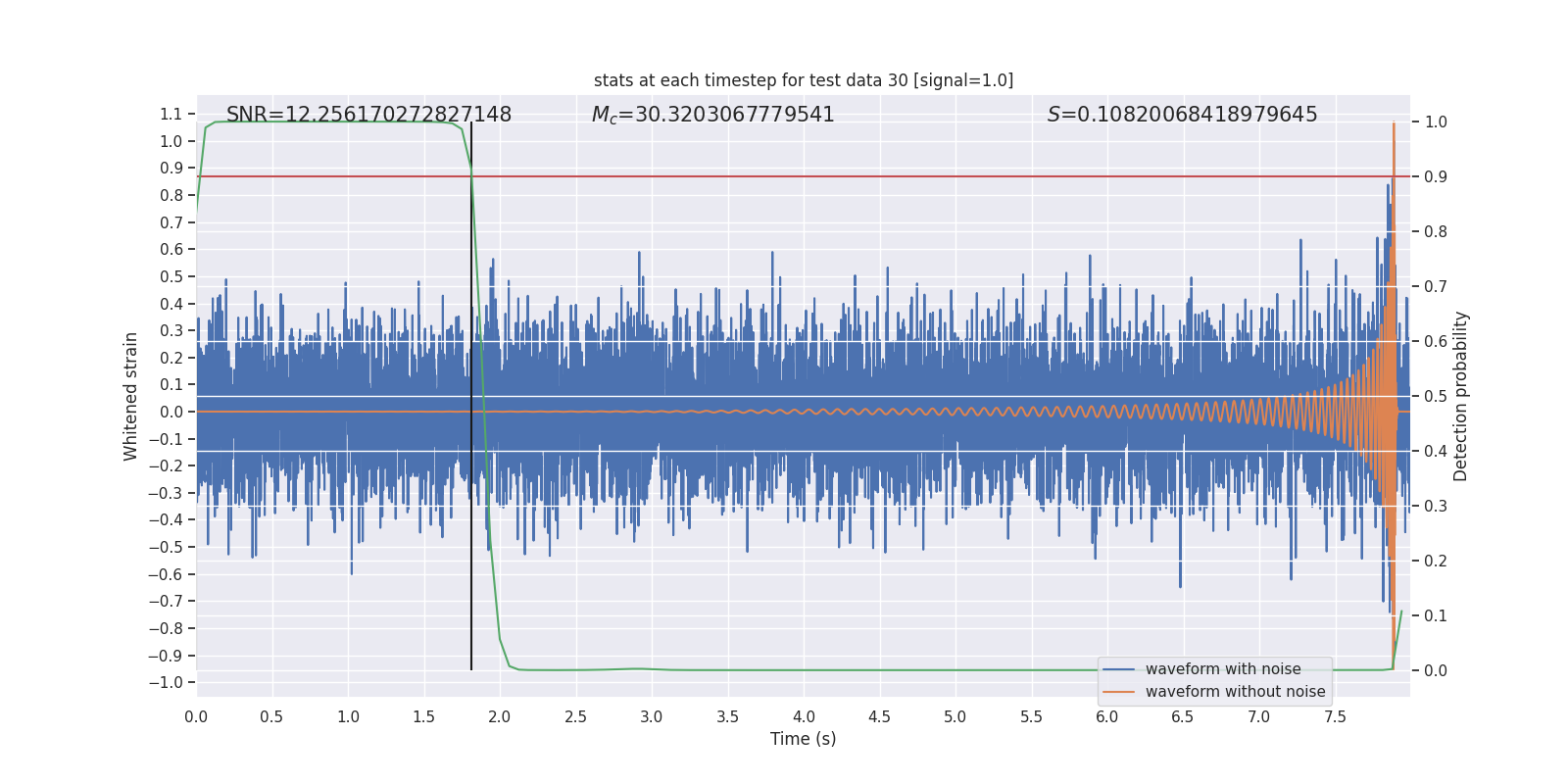Click the 0.1 tick on the probability axis
The image size is (1568, 784).
(1436, 616)
